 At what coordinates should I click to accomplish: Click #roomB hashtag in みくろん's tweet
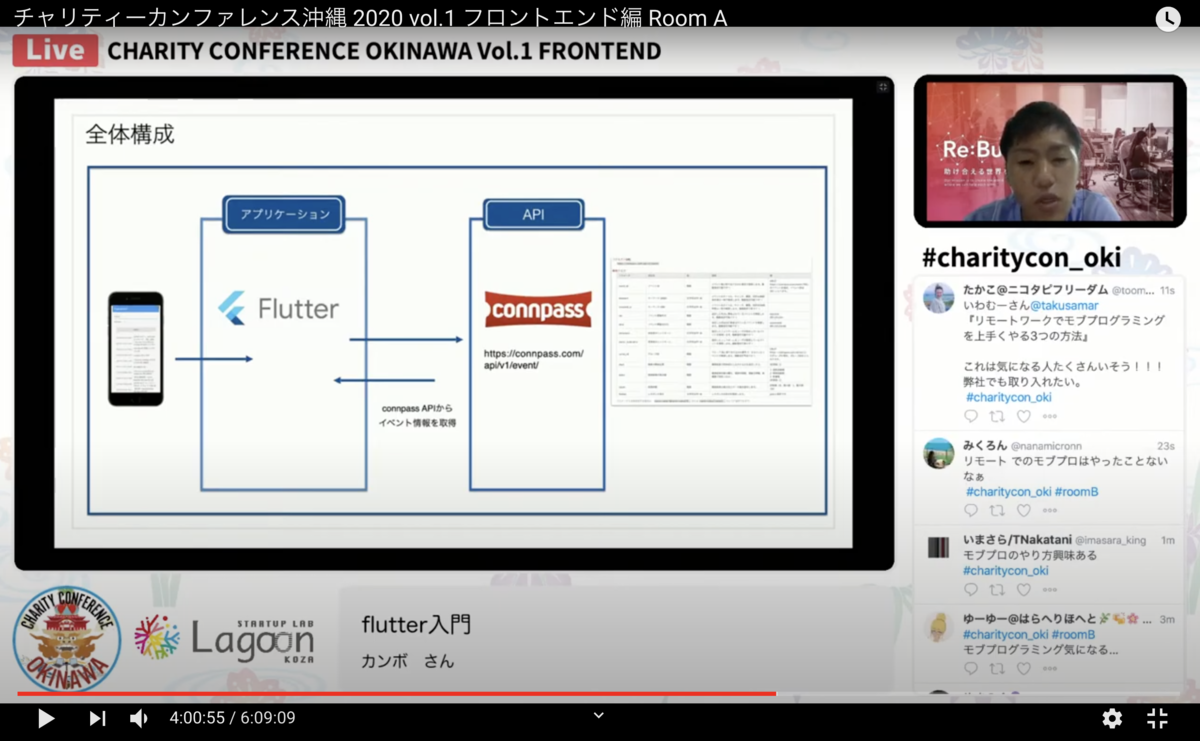(1077, 492)
